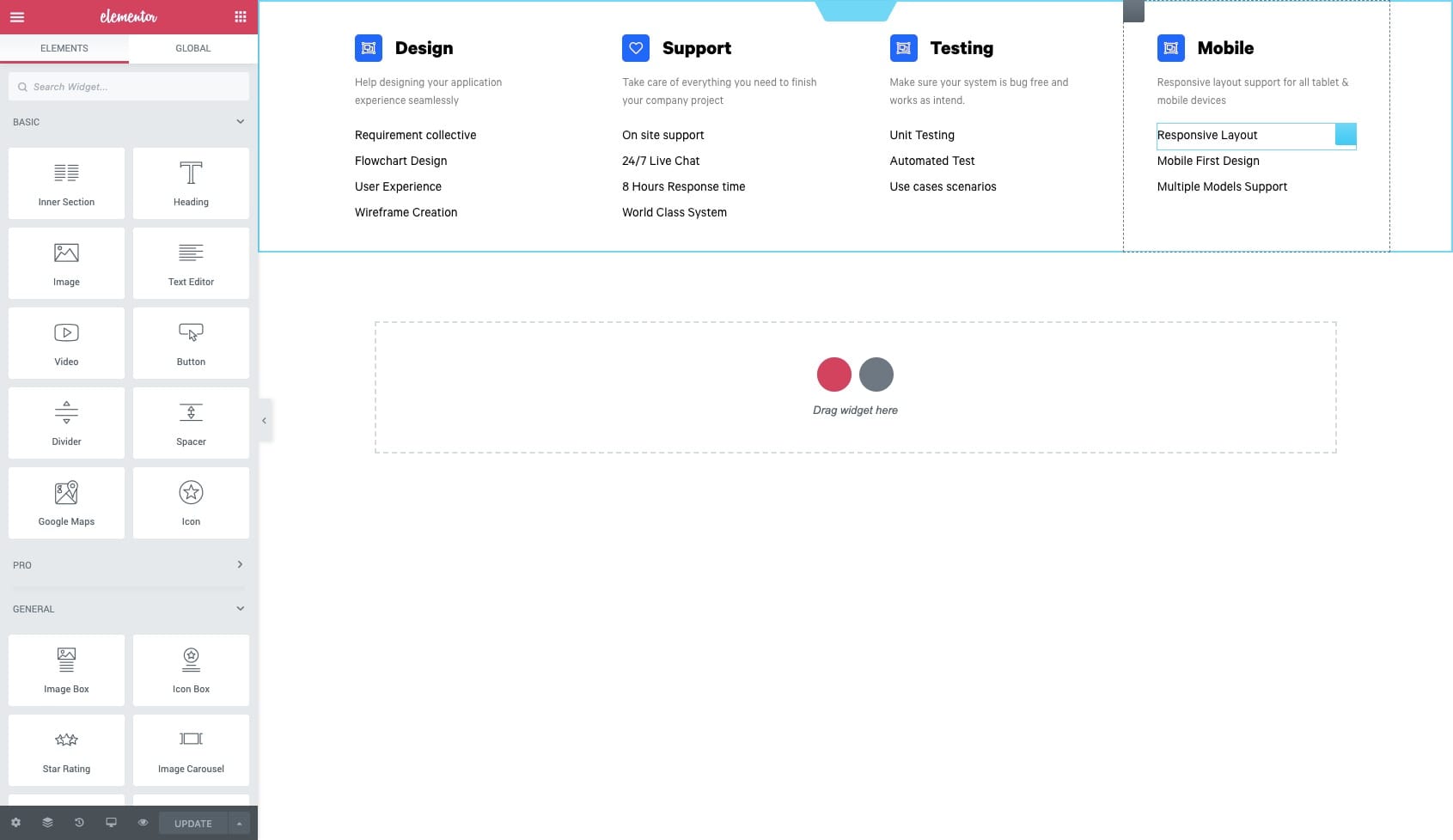This screenshot has width=1453, height=840.
Task: Select the Google Maps widget
Action: pos(66,502)
